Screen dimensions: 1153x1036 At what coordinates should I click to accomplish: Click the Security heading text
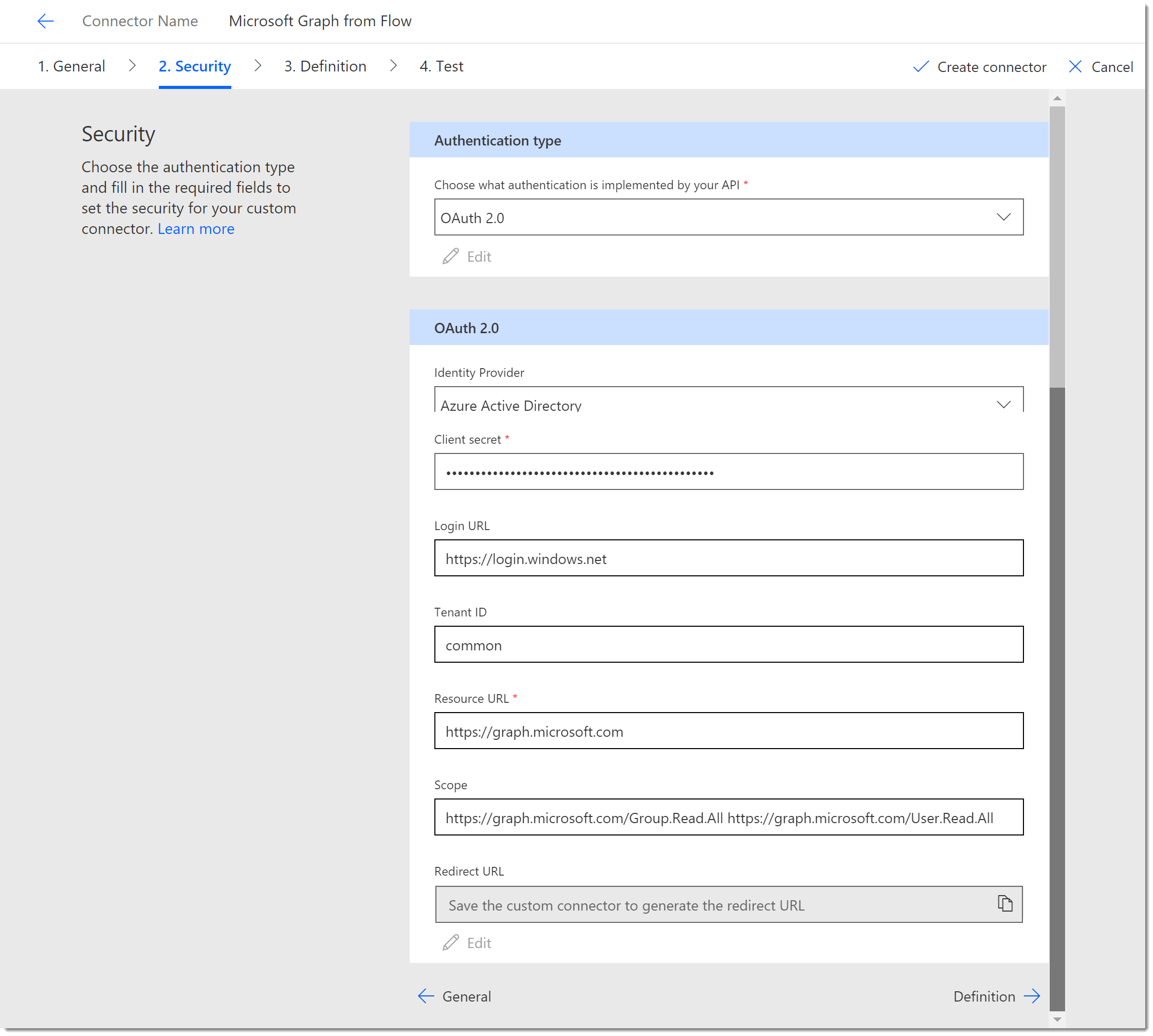(118, 134)
